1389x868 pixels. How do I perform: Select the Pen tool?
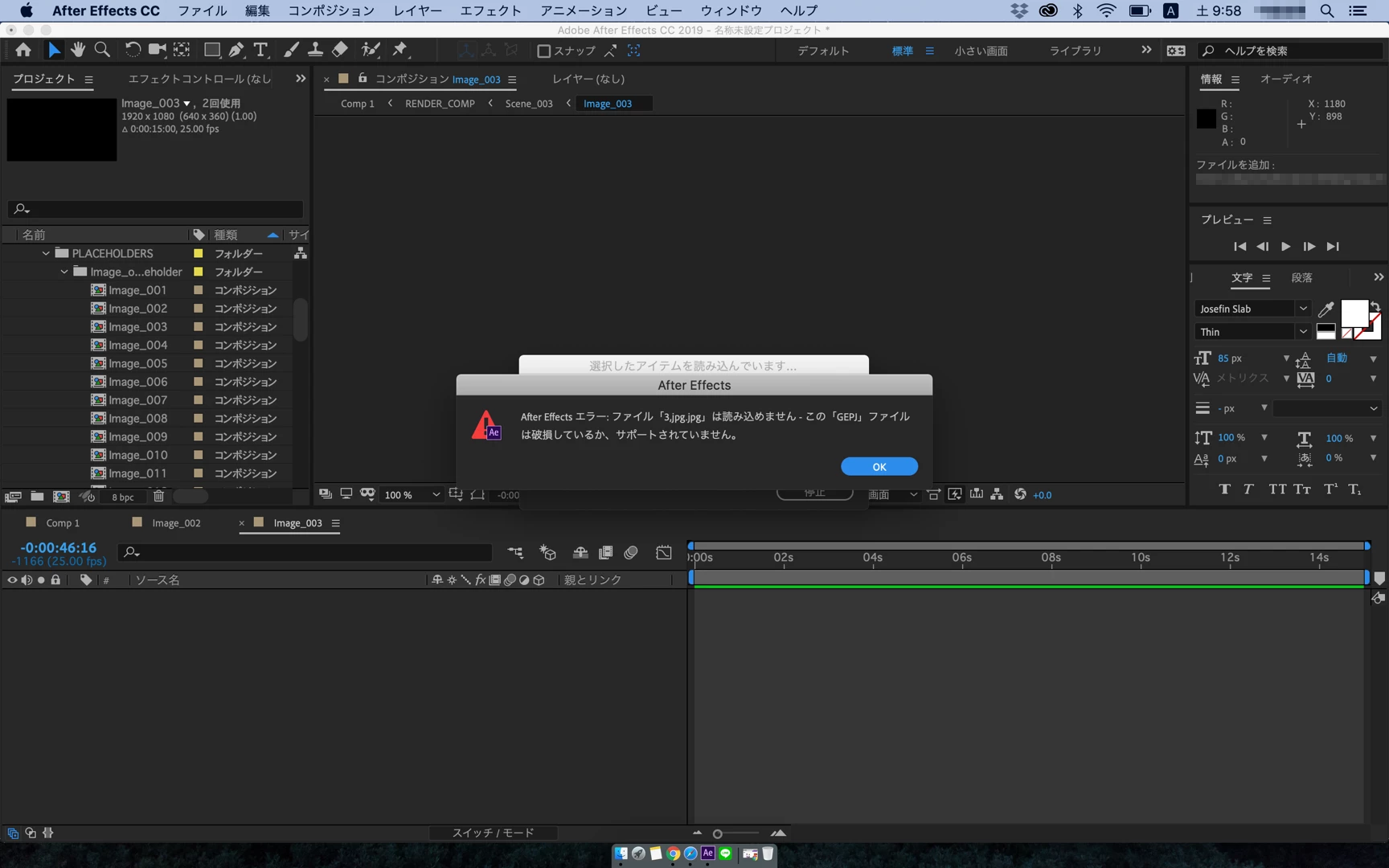pos(236,50)
